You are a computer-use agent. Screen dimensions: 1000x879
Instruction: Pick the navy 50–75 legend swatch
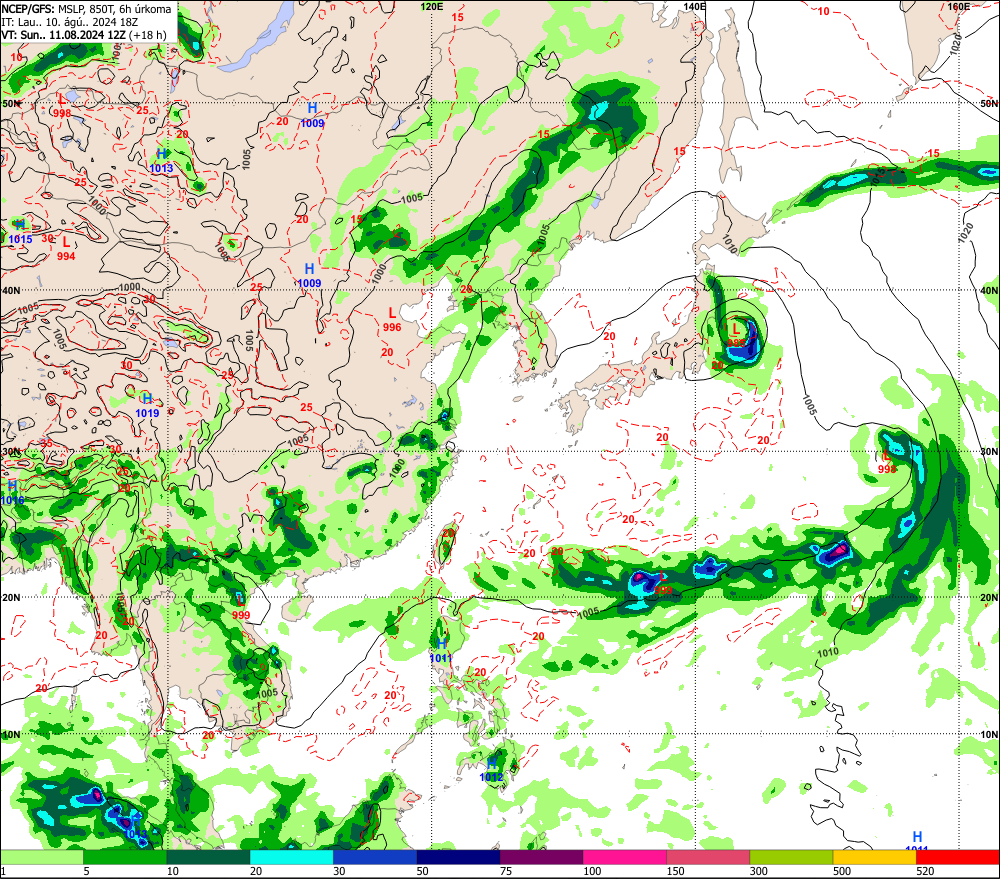coord(458,857)
